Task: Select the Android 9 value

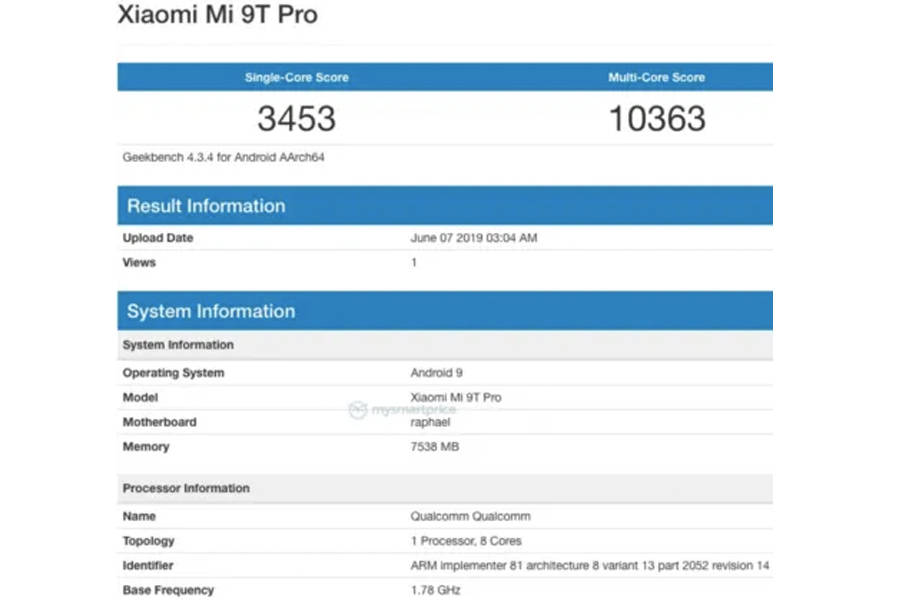Action: tap(437, 372)
